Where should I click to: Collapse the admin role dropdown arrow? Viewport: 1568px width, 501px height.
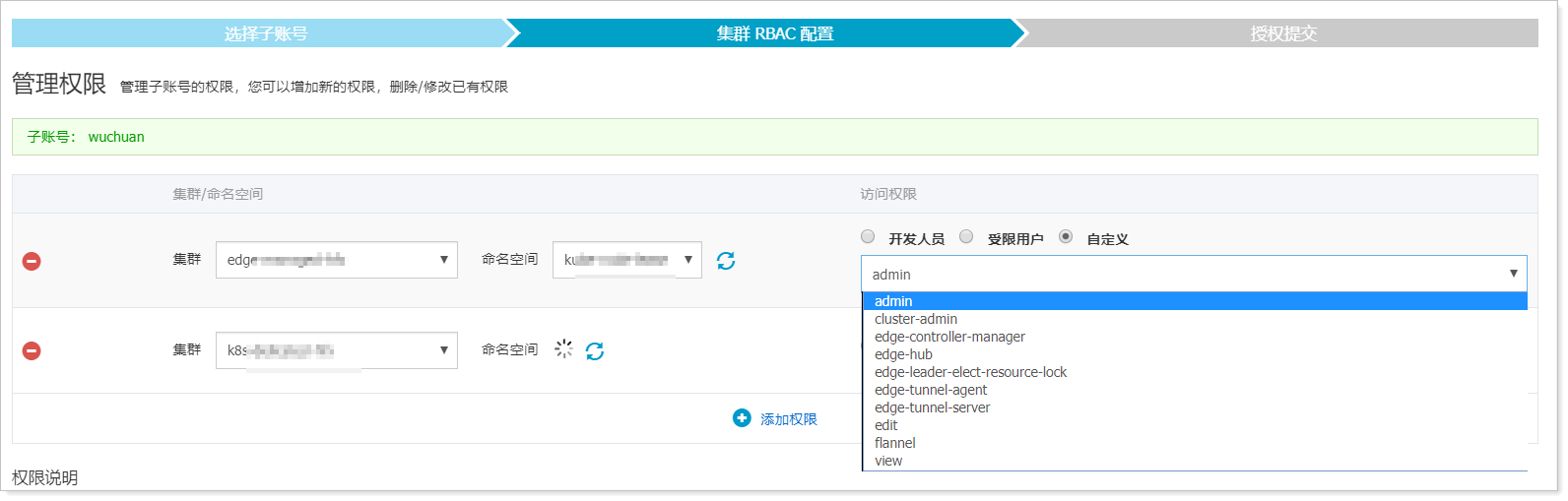[1513, 274]
